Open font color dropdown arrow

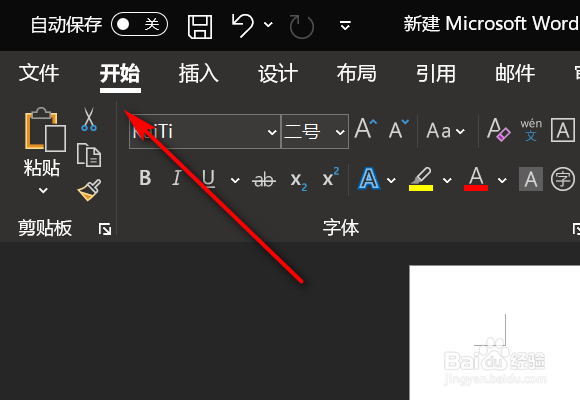tap(502, 180)
